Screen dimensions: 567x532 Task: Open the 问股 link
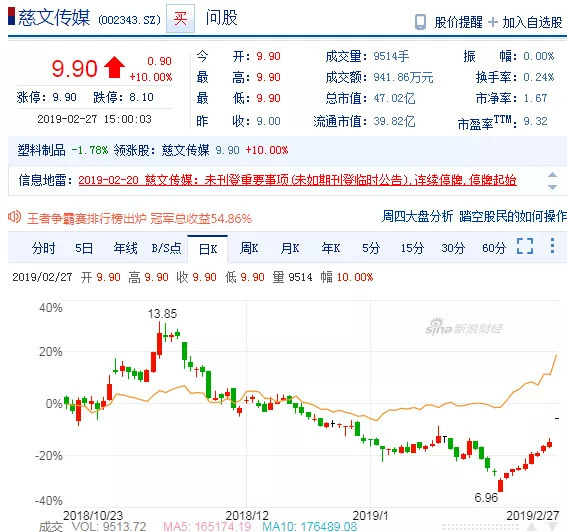click(x=221, y=18)
